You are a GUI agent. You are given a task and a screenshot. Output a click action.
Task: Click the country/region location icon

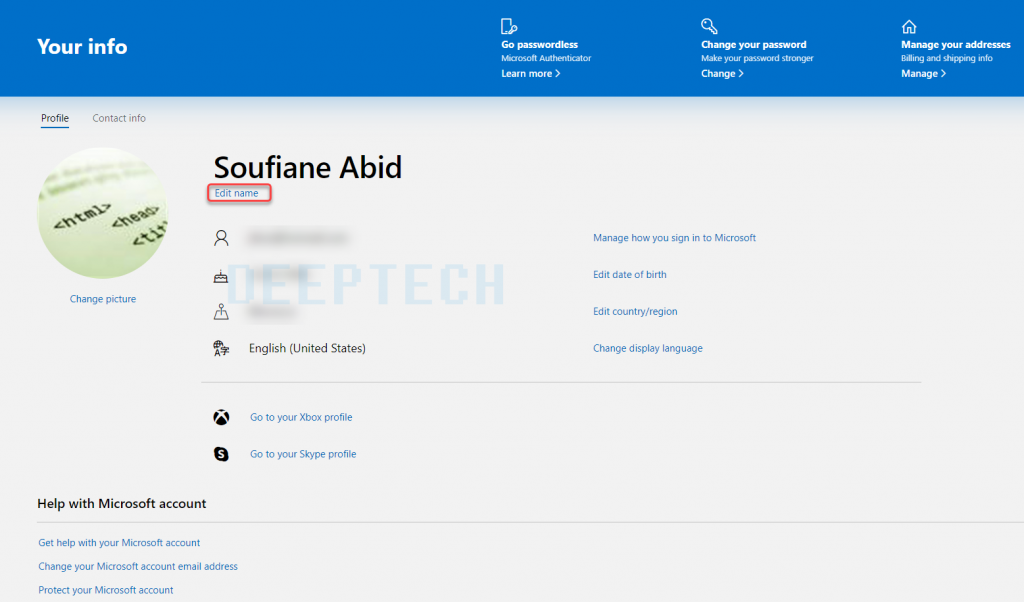coord(221,311)
